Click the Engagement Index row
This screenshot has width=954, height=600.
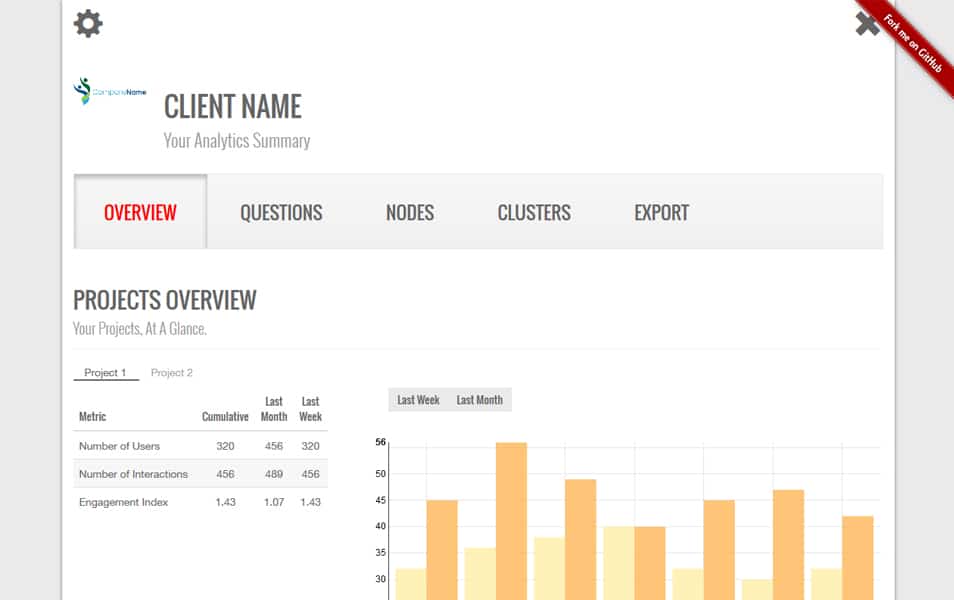tap(122, 502)
